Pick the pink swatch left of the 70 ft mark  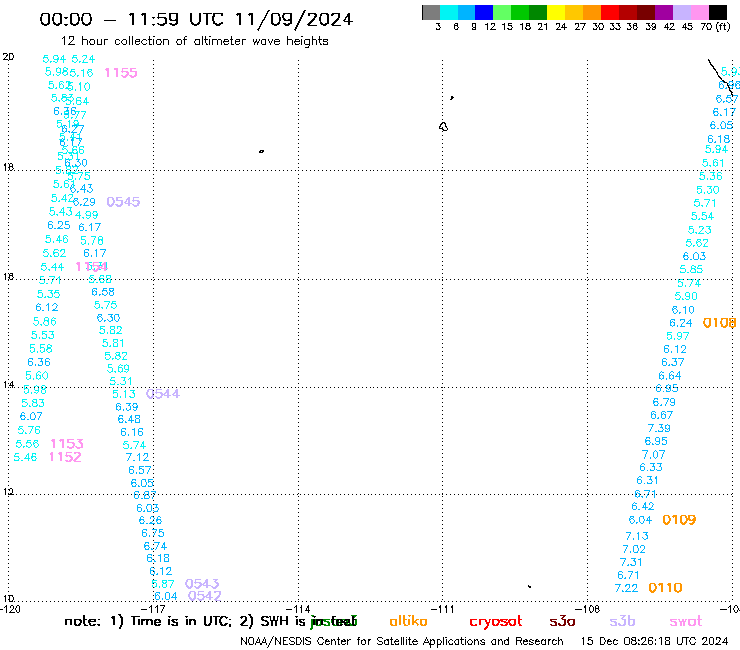coord(698,12)
